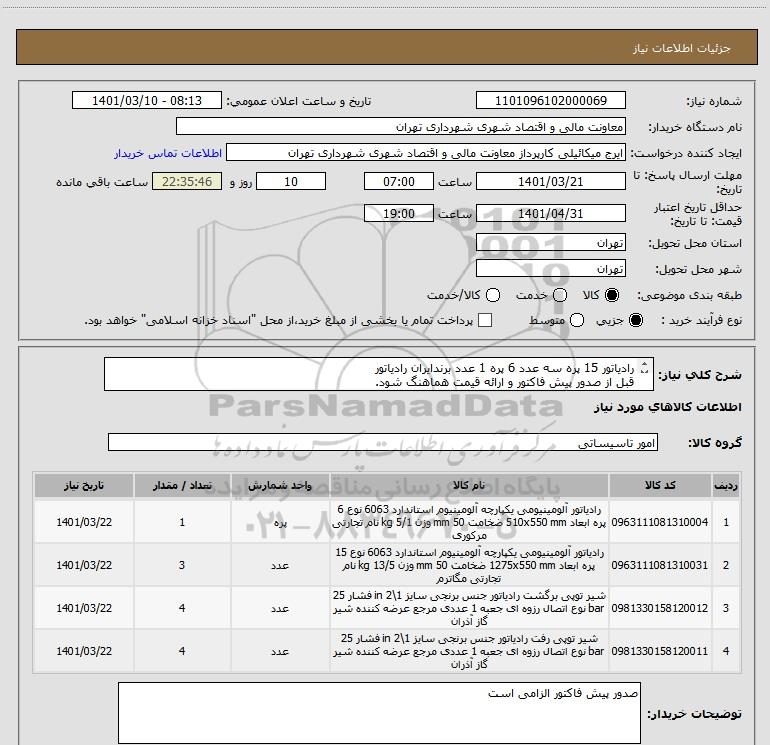This screenshot has height=745, width=770.
Task: Check the اسناد خزانه اسلامی payment checkbox
Action: [x=485, y=320]
